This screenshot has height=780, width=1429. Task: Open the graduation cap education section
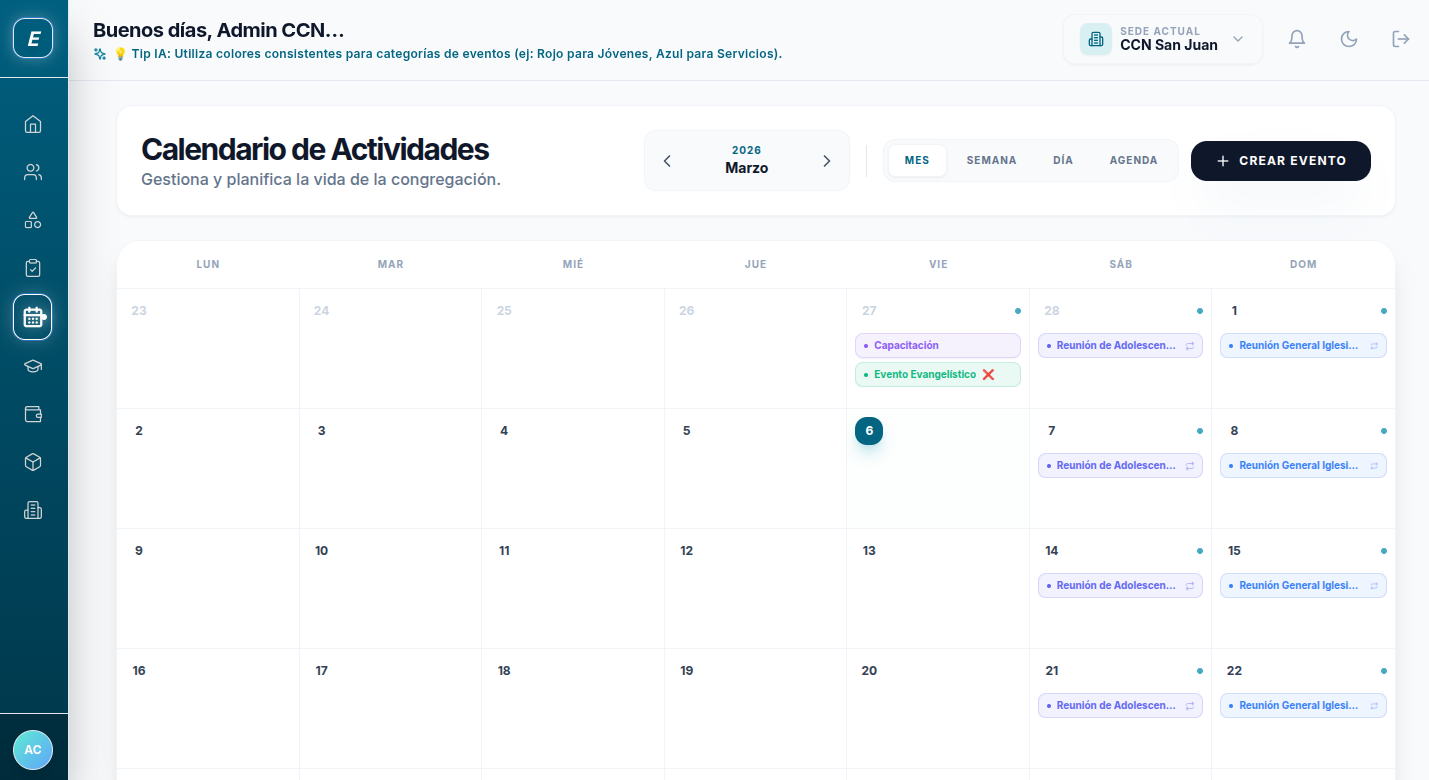coord(33,366)
